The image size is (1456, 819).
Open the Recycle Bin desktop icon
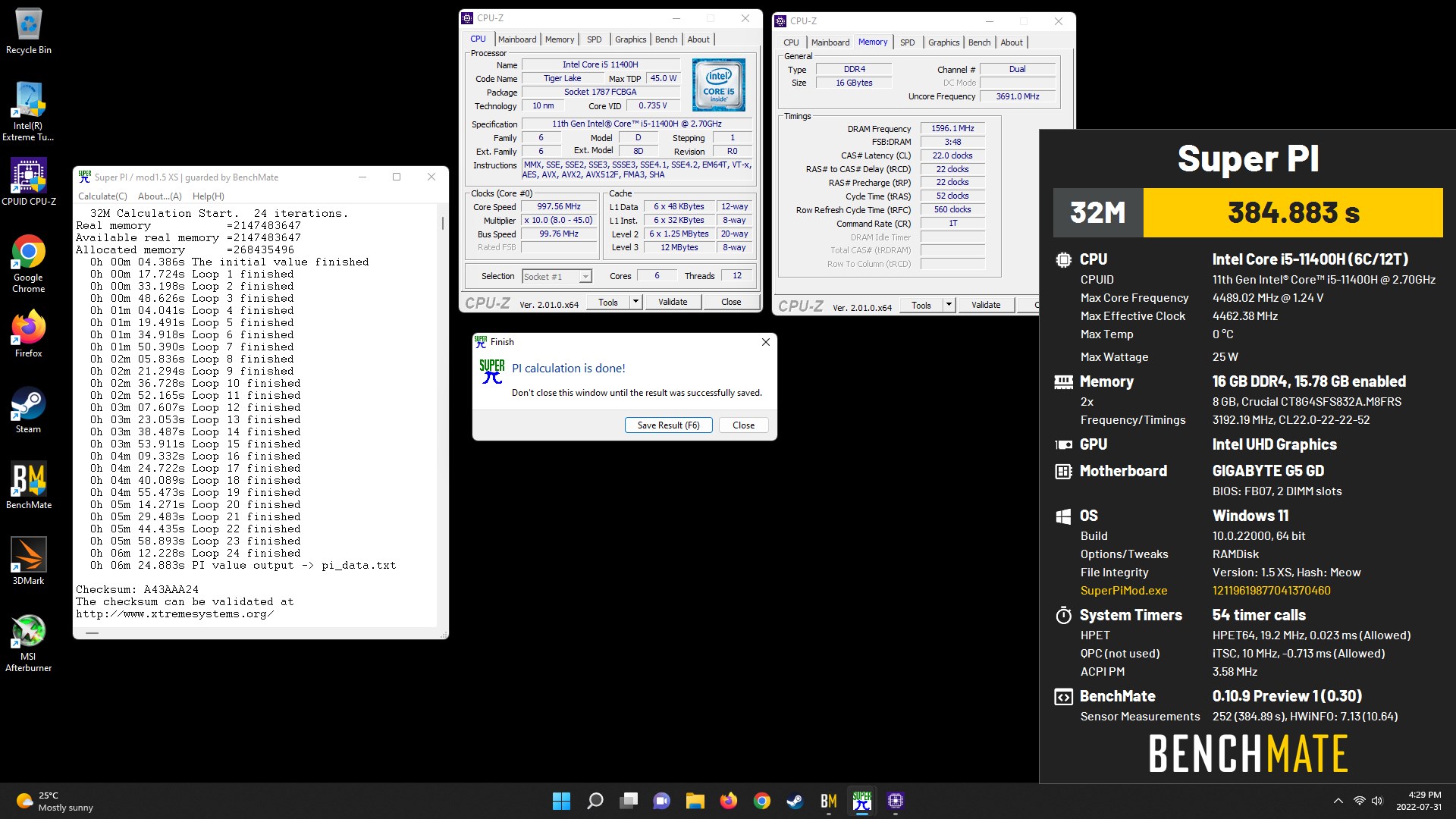(x=29, y=31)
